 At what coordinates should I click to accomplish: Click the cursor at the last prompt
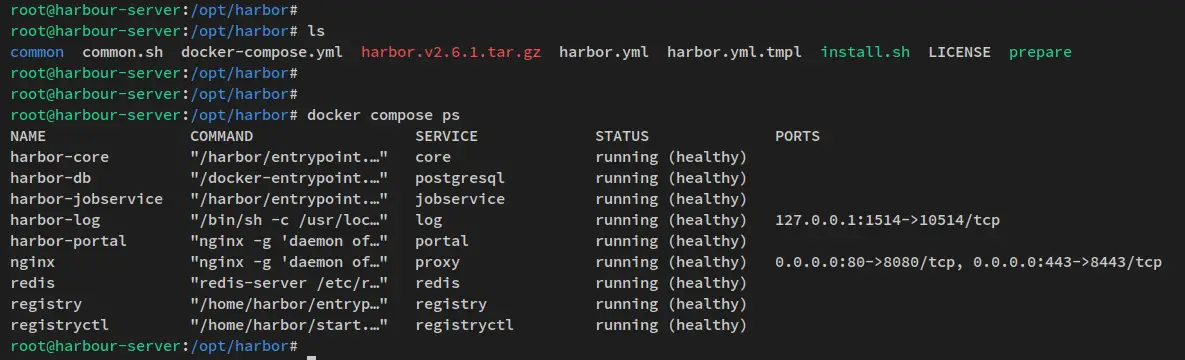click(x=311, y=346)
